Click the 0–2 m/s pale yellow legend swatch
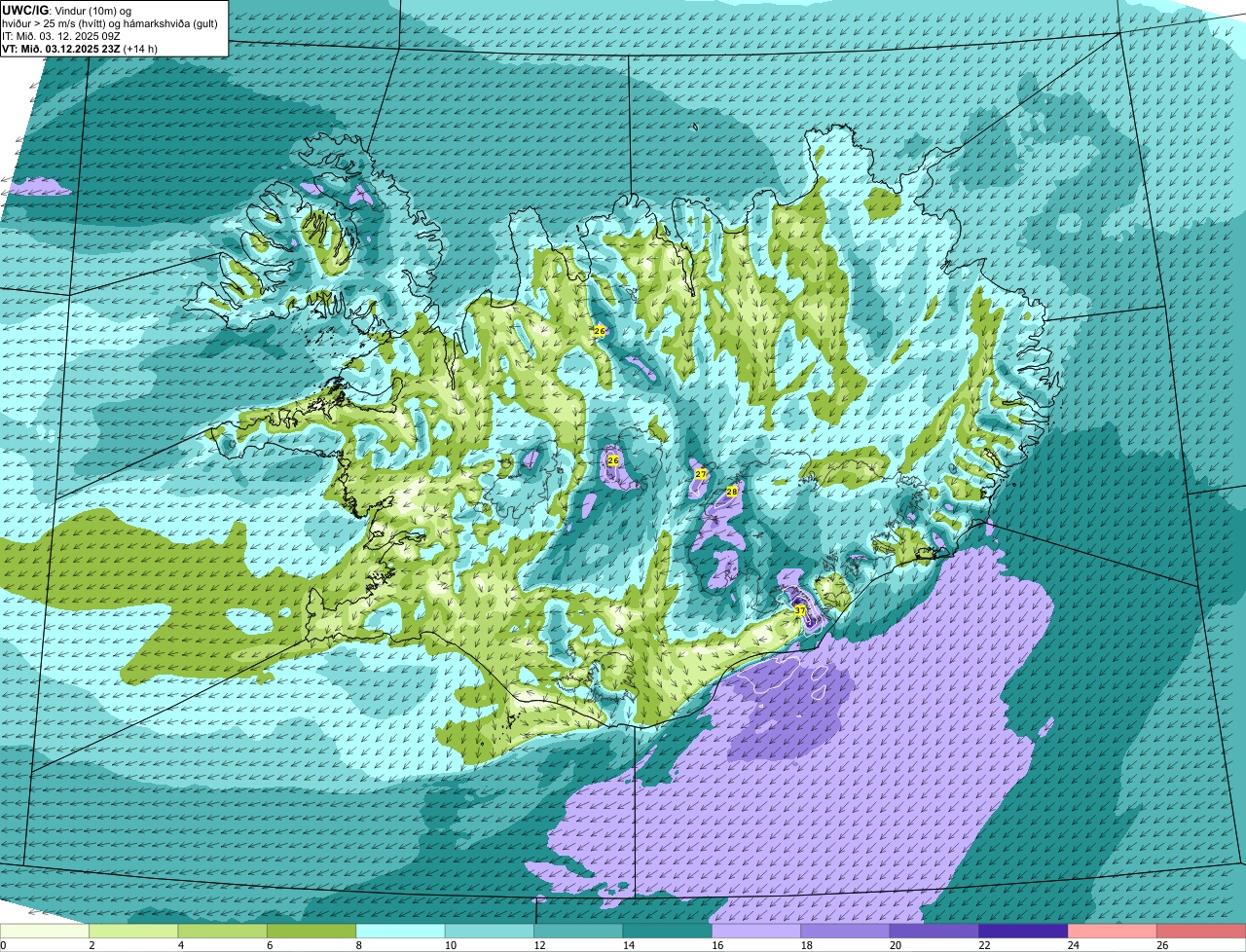Viewport: 1246px width, 952px height. pos(45,931)
